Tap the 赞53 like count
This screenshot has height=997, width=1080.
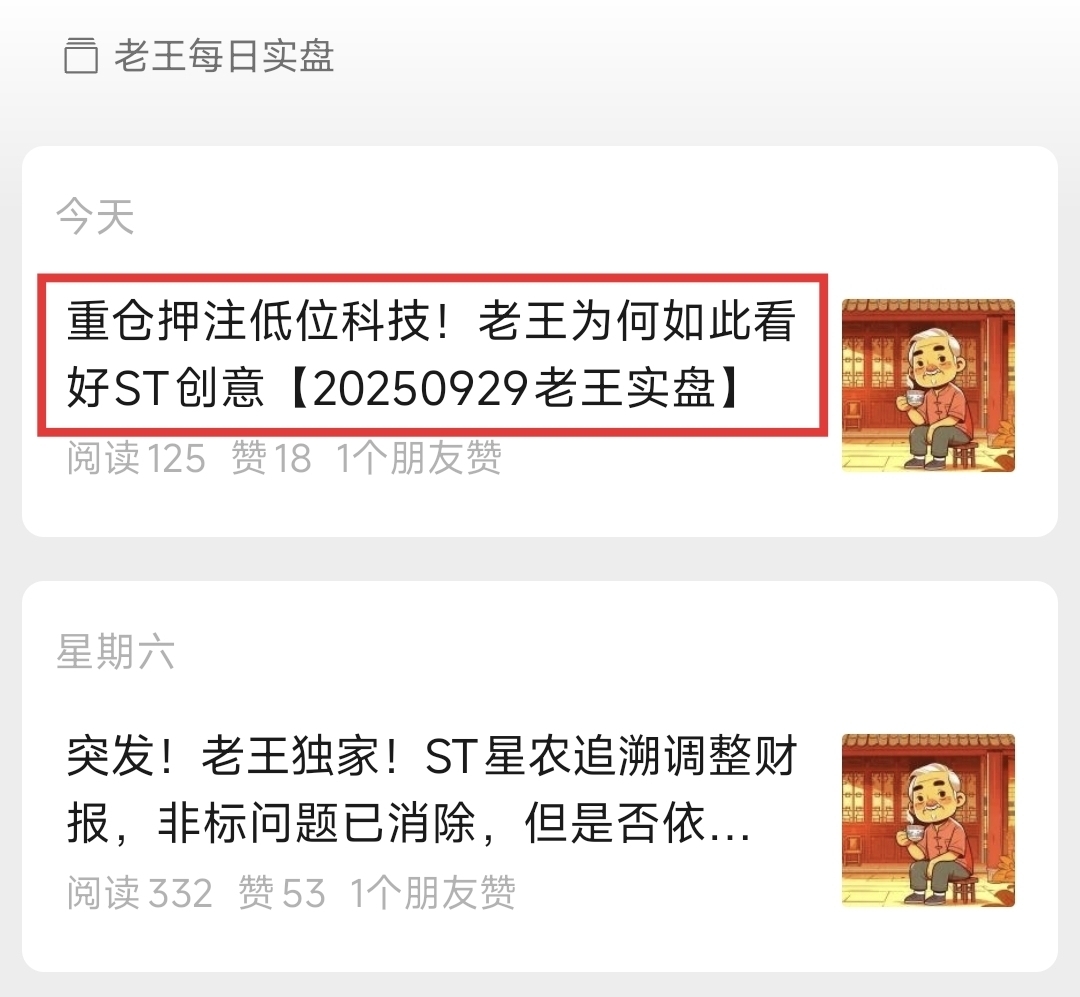282,892
